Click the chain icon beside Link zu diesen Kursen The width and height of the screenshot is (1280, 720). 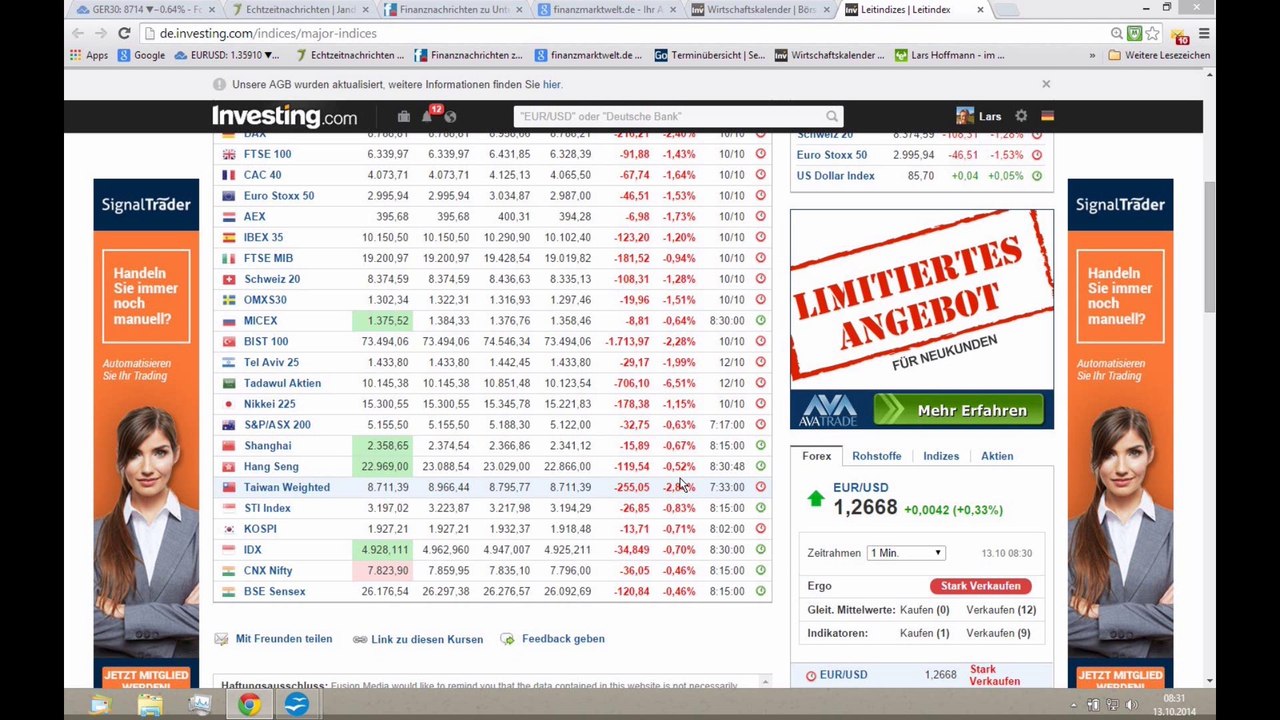pyautogui.click(x=360, y=639)
